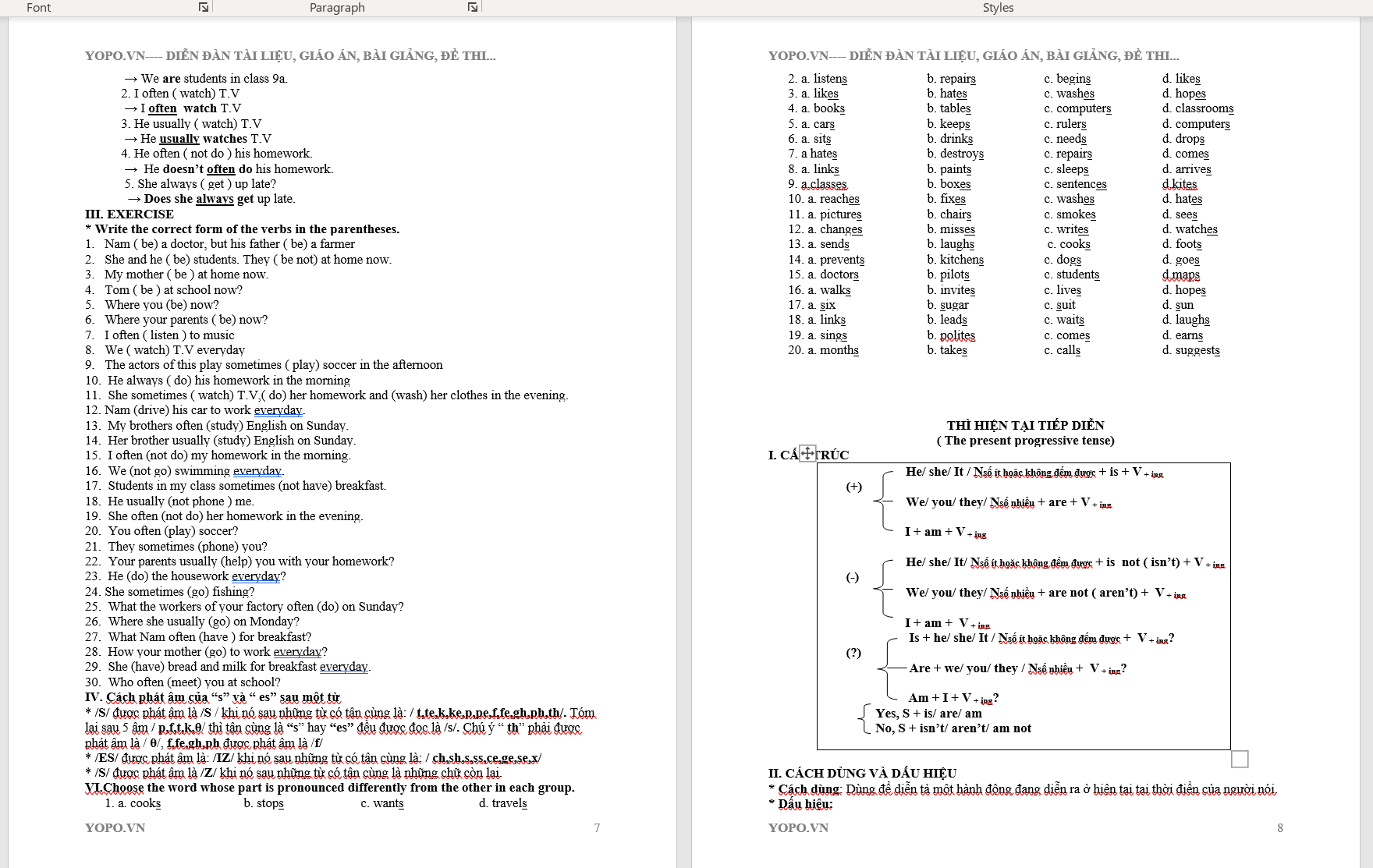Click the THÌ HIỆN TẠI TIẾP DIỄN title
This screenshot has width=1373, height=868.
(x=1025, y=425)
